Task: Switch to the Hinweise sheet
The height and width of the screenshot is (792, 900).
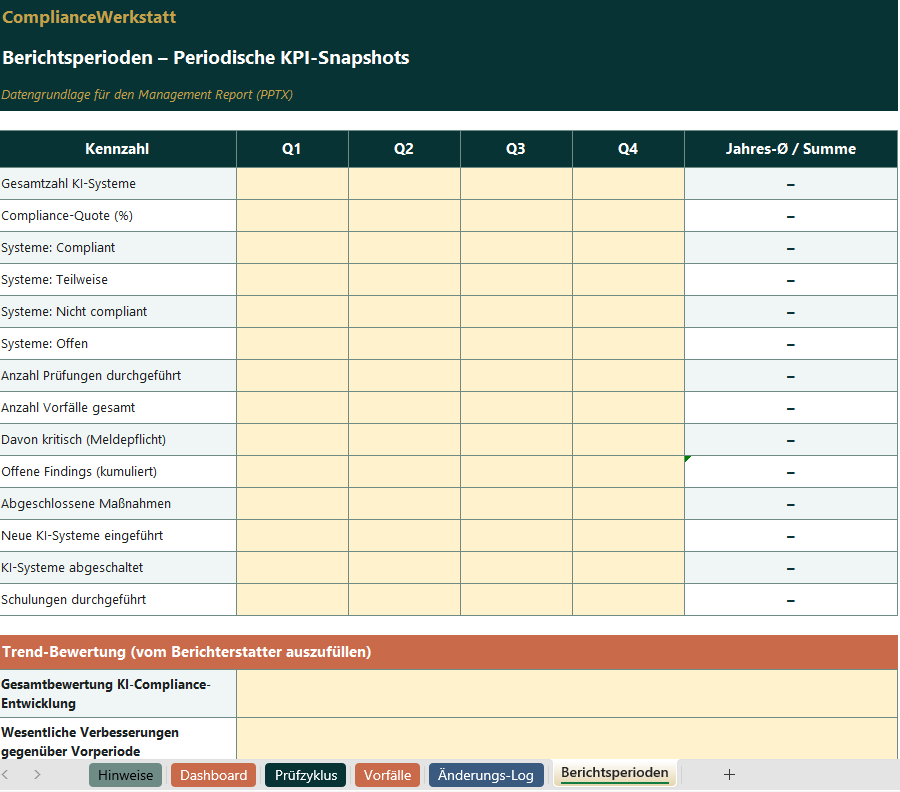Action: pyautogui.click(x=124, y=774)
